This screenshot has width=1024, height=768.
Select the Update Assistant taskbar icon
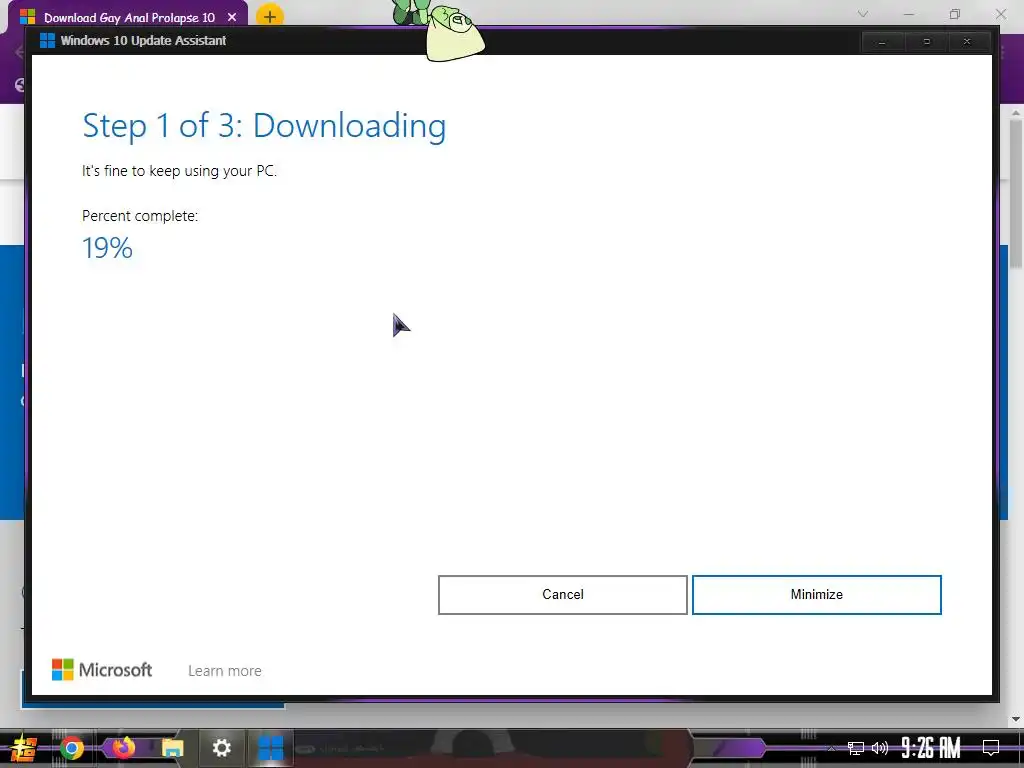point(270,748)
